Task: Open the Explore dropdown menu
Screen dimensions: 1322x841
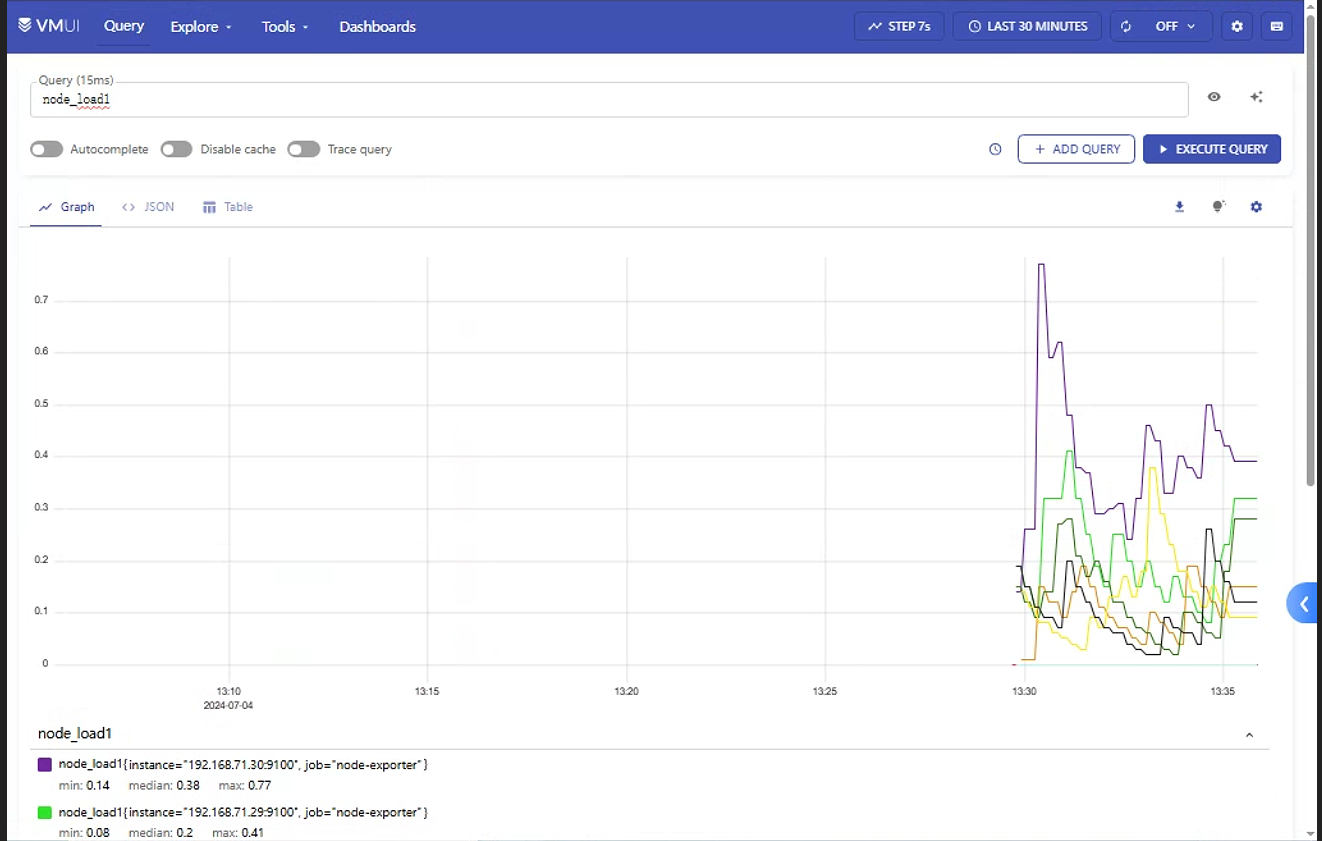Action: pyautogui.click(x=201, y=27)
